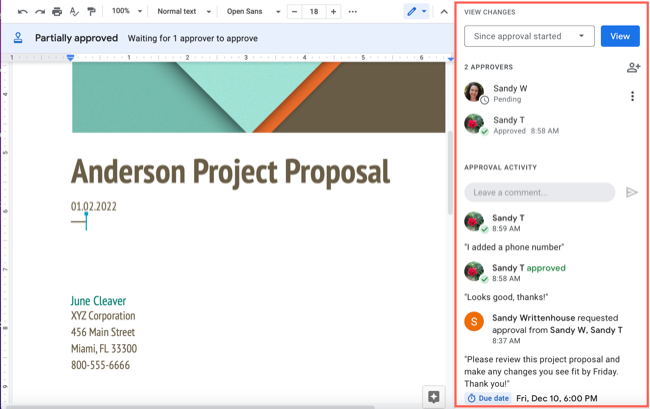This screenshot has width=650, height=409.
Task: Open the Open Sans font dropdown
Action: 253,11
